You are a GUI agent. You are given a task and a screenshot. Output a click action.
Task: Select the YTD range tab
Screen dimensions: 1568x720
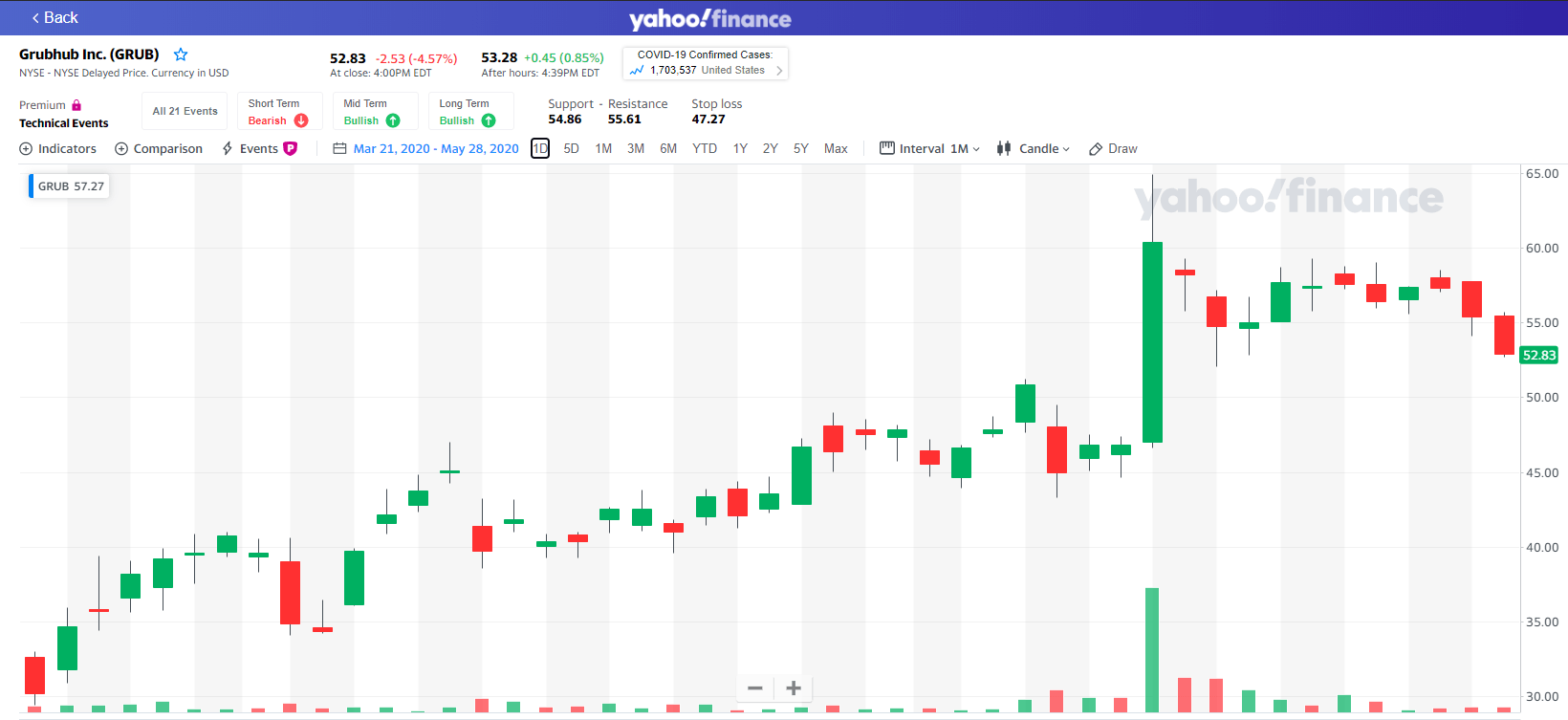click(x=705, y=148)
